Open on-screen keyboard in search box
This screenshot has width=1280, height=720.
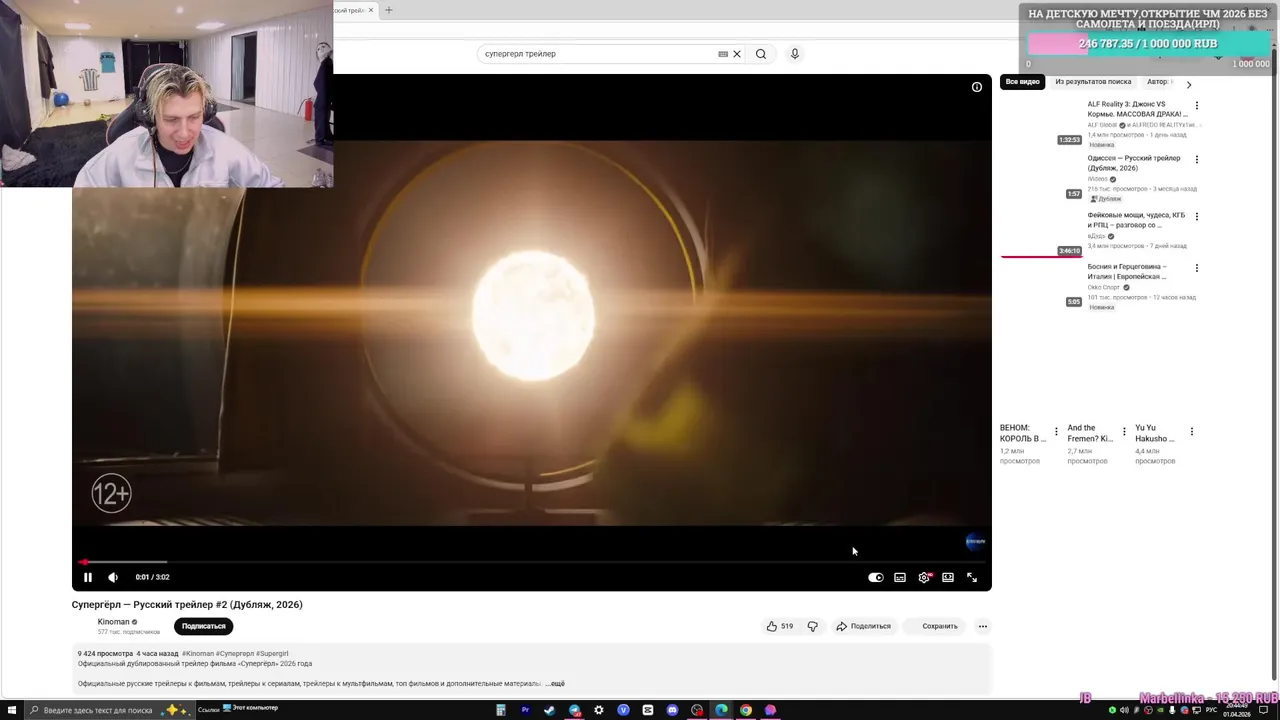[x=723, y=54]
